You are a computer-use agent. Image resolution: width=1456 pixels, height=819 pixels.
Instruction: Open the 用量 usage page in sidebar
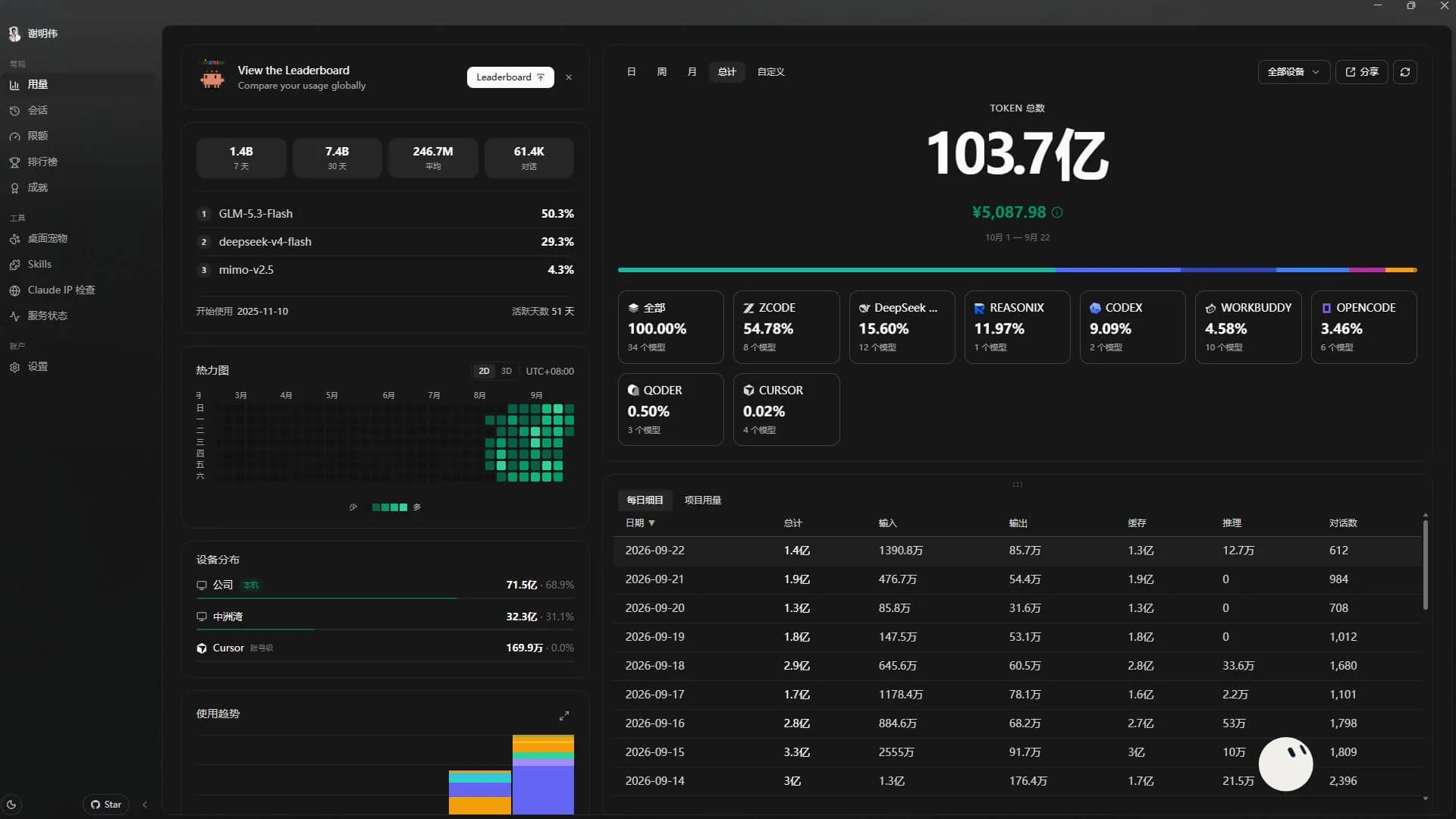tap(79, 84)
